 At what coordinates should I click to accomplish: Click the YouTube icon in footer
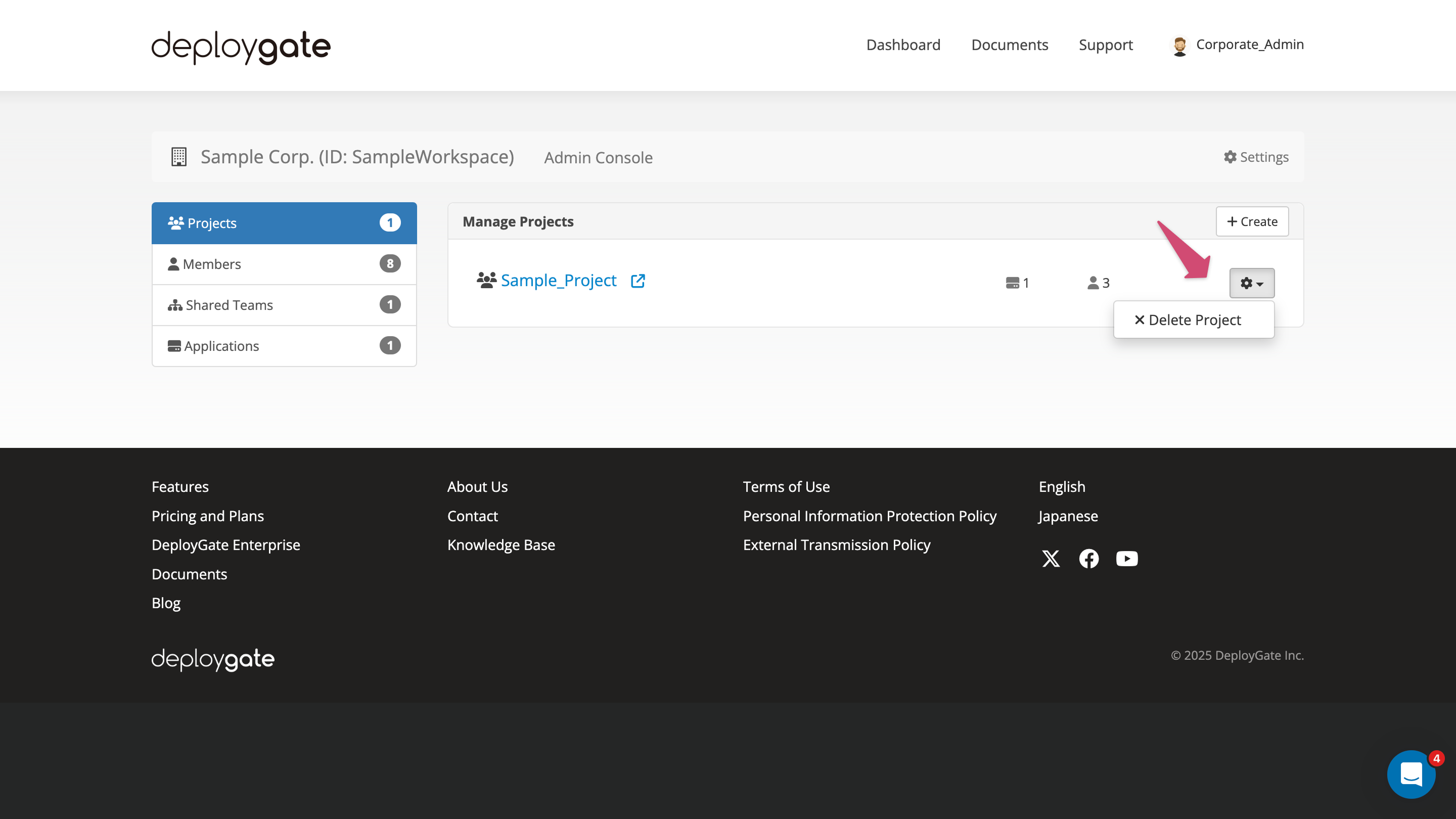point(1126,559)
